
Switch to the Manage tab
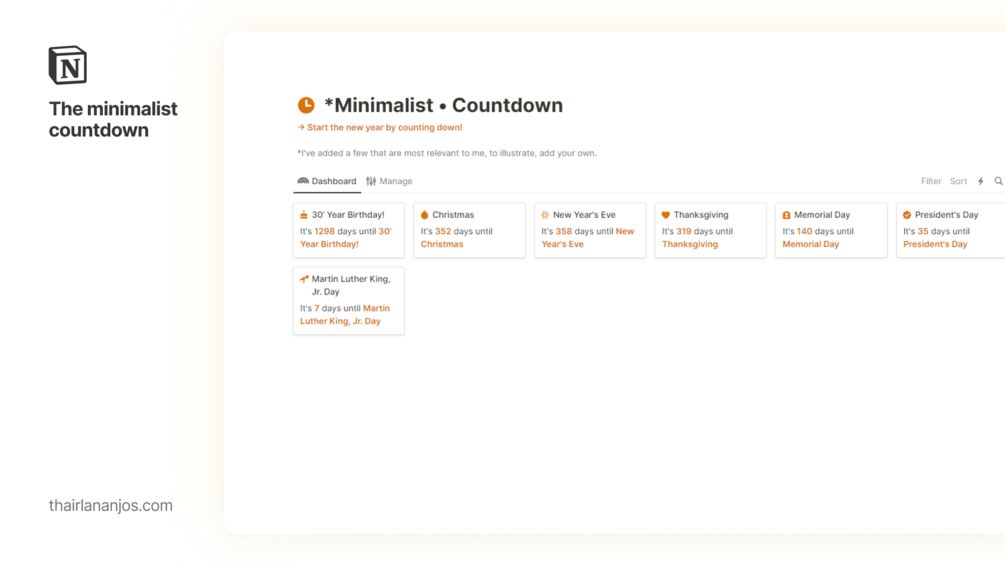pyautogui.click(x=389, y=181)
